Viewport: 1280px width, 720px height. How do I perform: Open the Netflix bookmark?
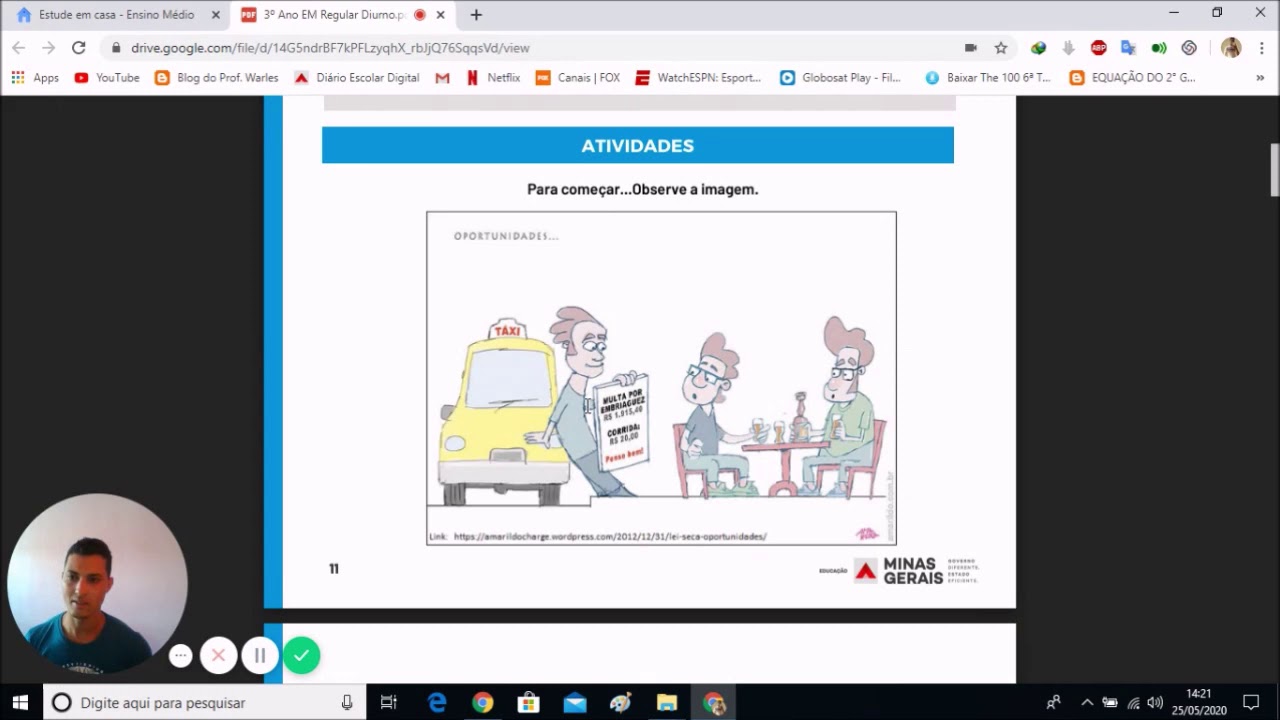click(x=493, y=77)
